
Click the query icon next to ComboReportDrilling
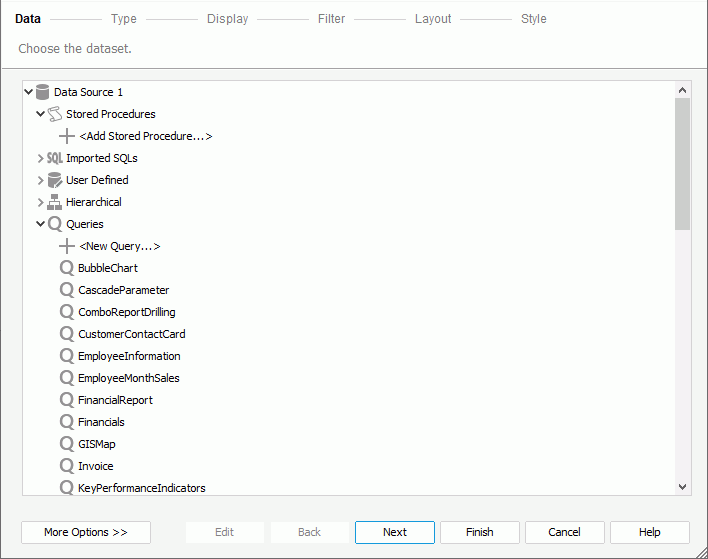click(x=67, y=312)
